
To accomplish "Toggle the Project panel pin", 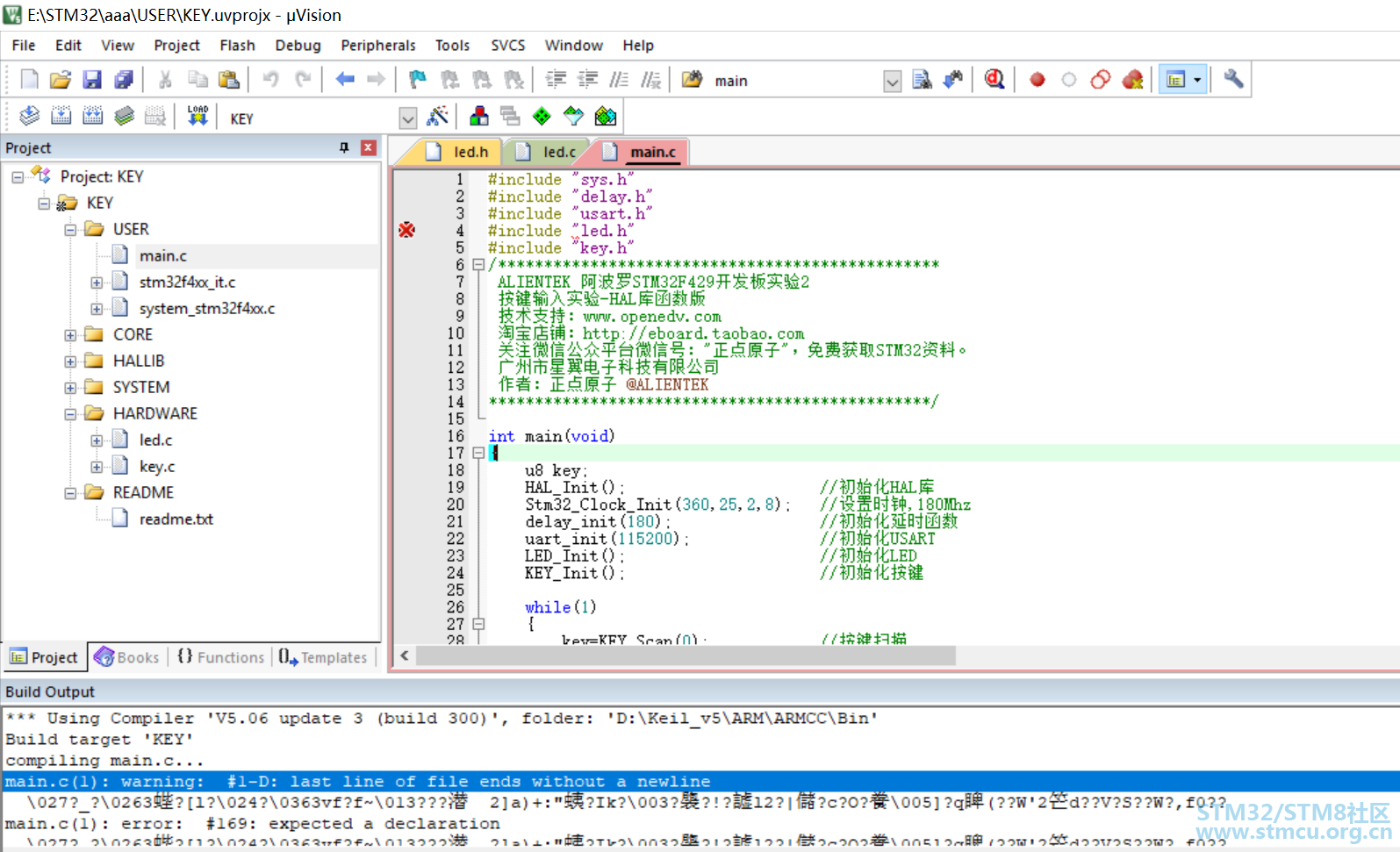I will coord(344,147).
